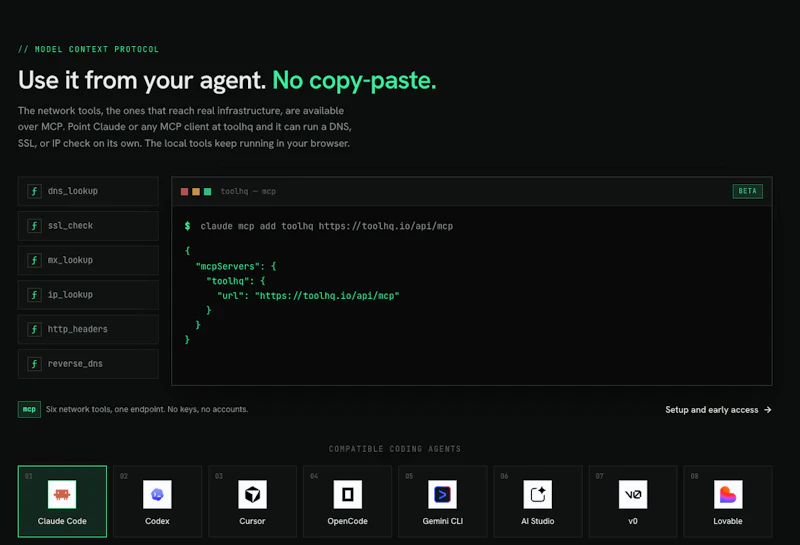Choose the OpenCode label

click(x=347, y=521)
